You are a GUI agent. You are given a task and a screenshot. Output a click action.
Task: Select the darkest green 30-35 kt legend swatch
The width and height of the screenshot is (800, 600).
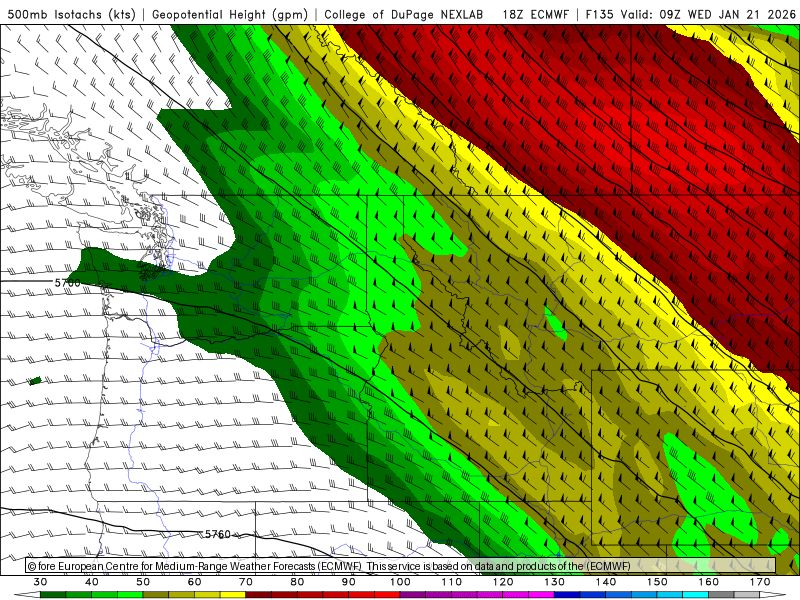click(53, 595)
